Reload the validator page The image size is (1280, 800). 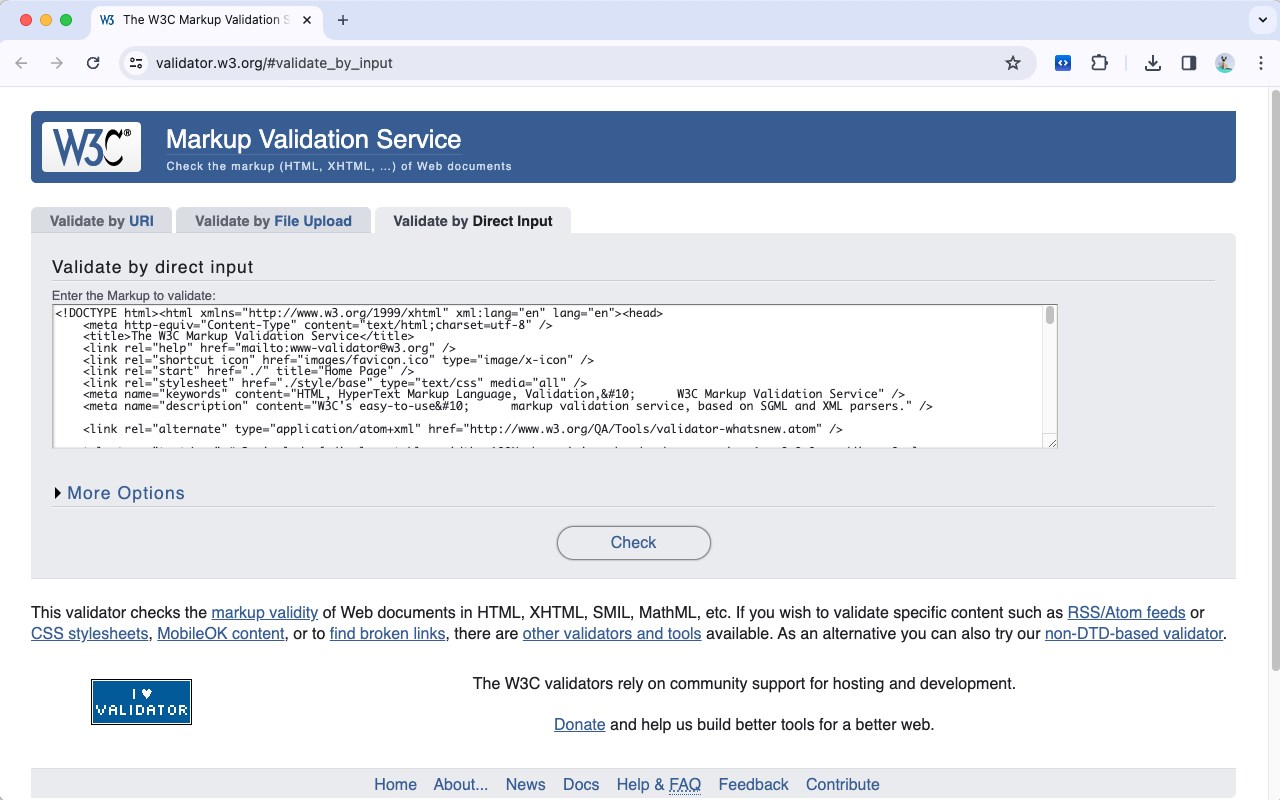click(93, 63)
